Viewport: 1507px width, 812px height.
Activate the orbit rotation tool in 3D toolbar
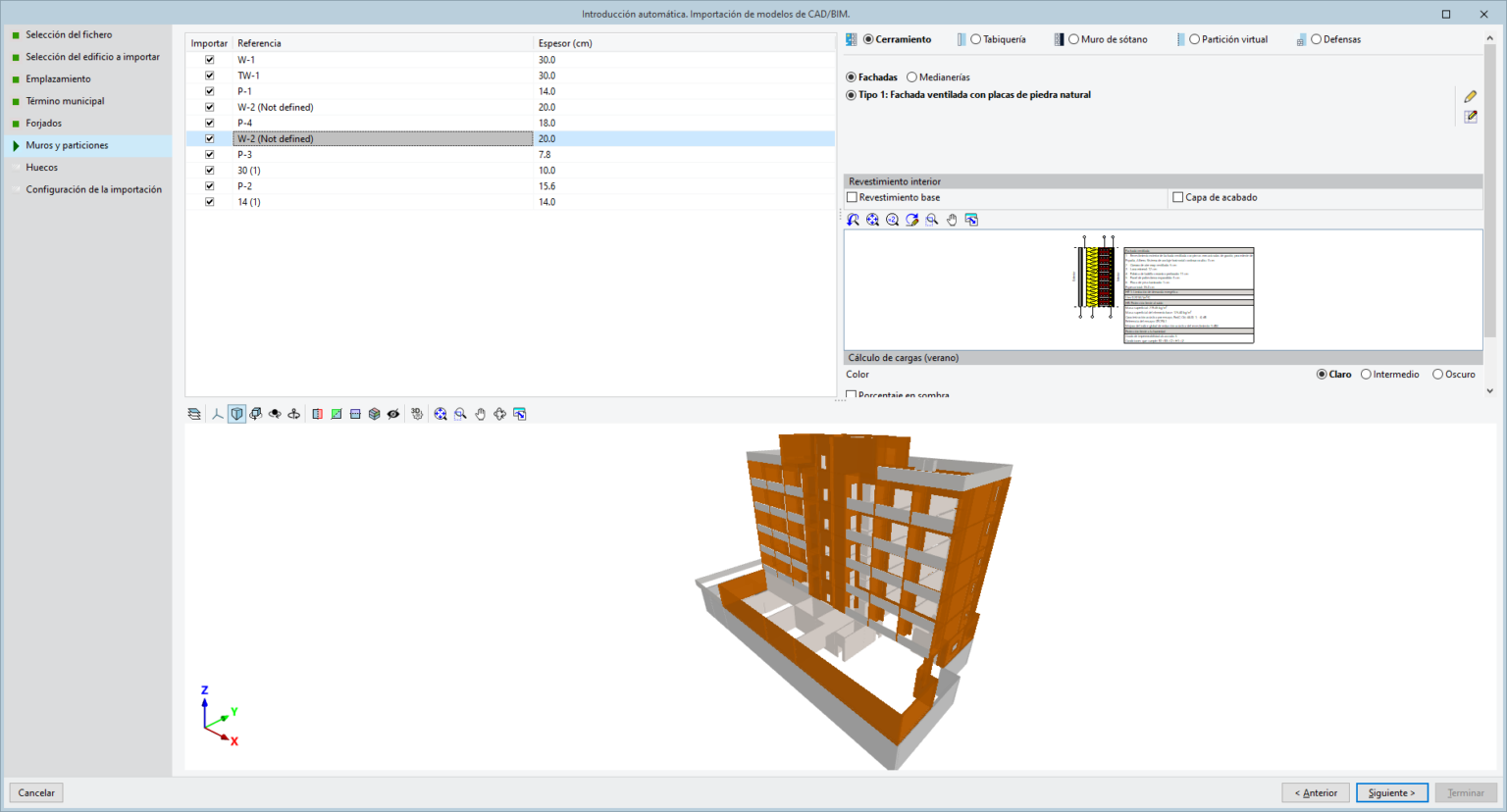click(276, 413)
